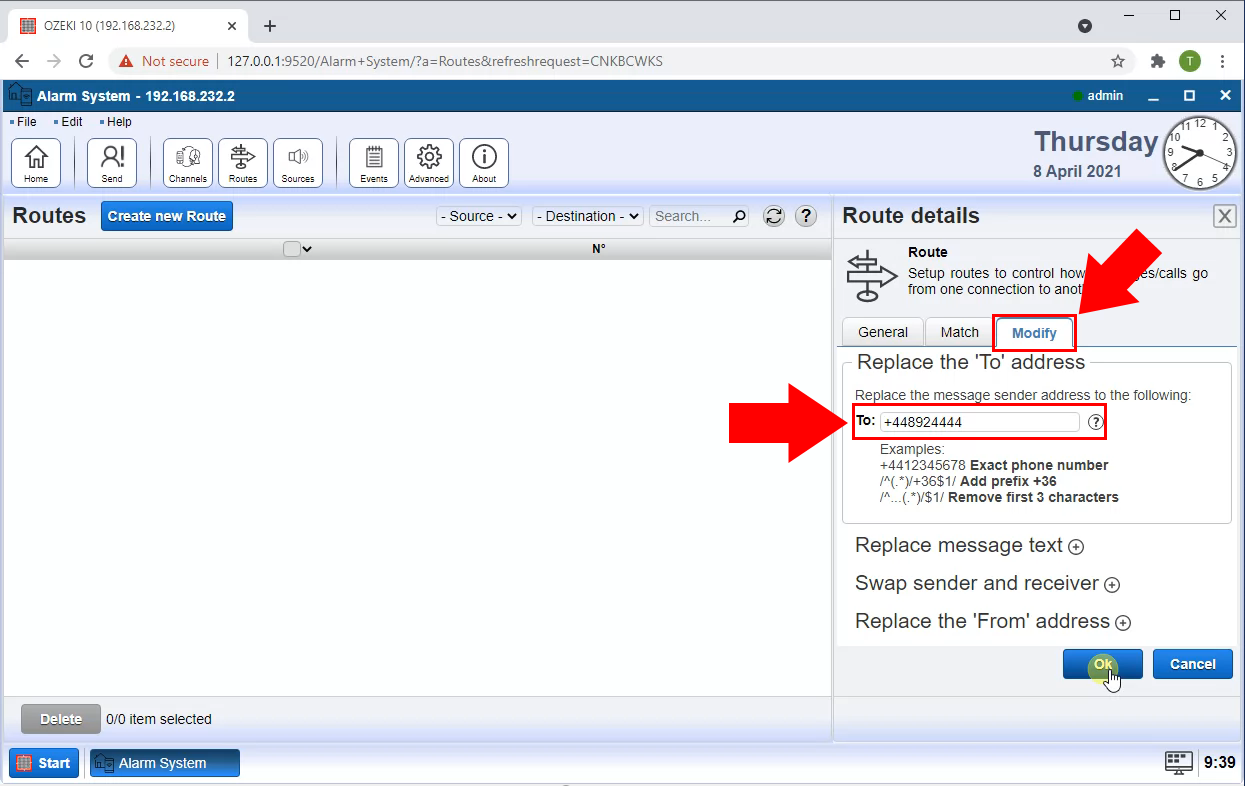Click the Create new Route button
Image resolution: width=1245 pixels, height=786 pixels.
tap(167, 216)
